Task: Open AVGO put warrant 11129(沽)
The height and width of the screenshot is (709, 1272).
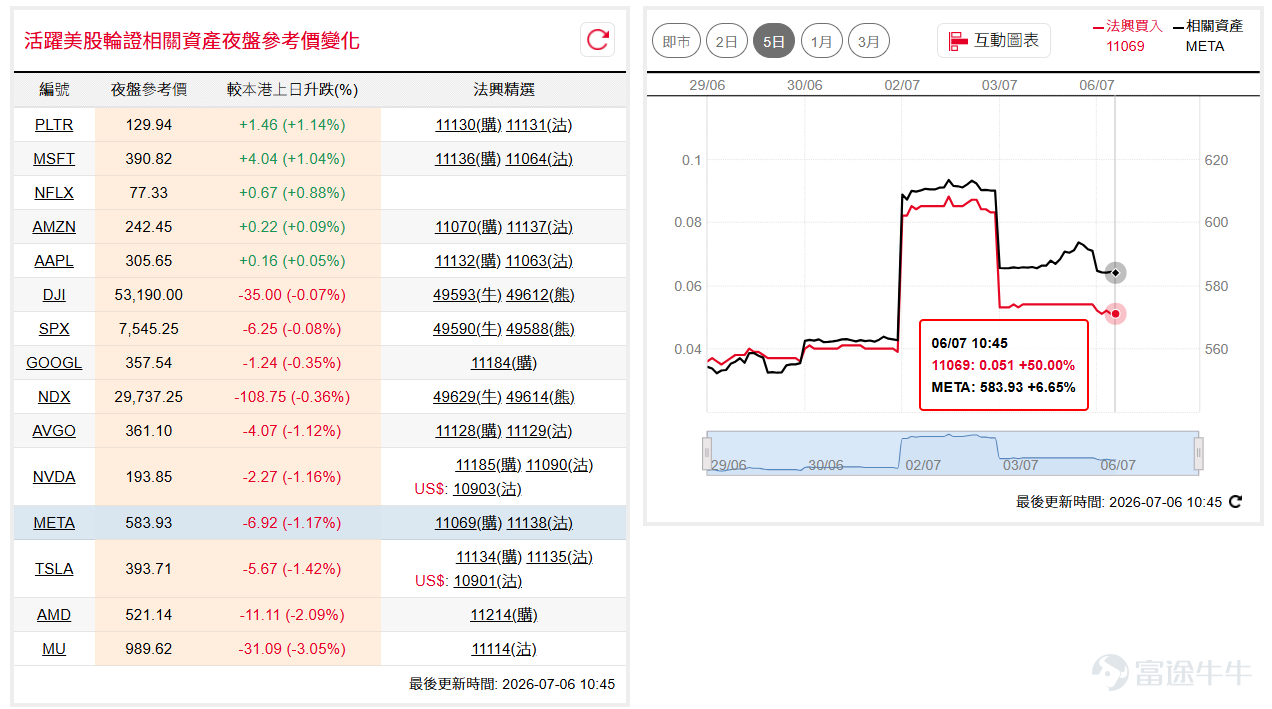Action: [x=540, y=431]
